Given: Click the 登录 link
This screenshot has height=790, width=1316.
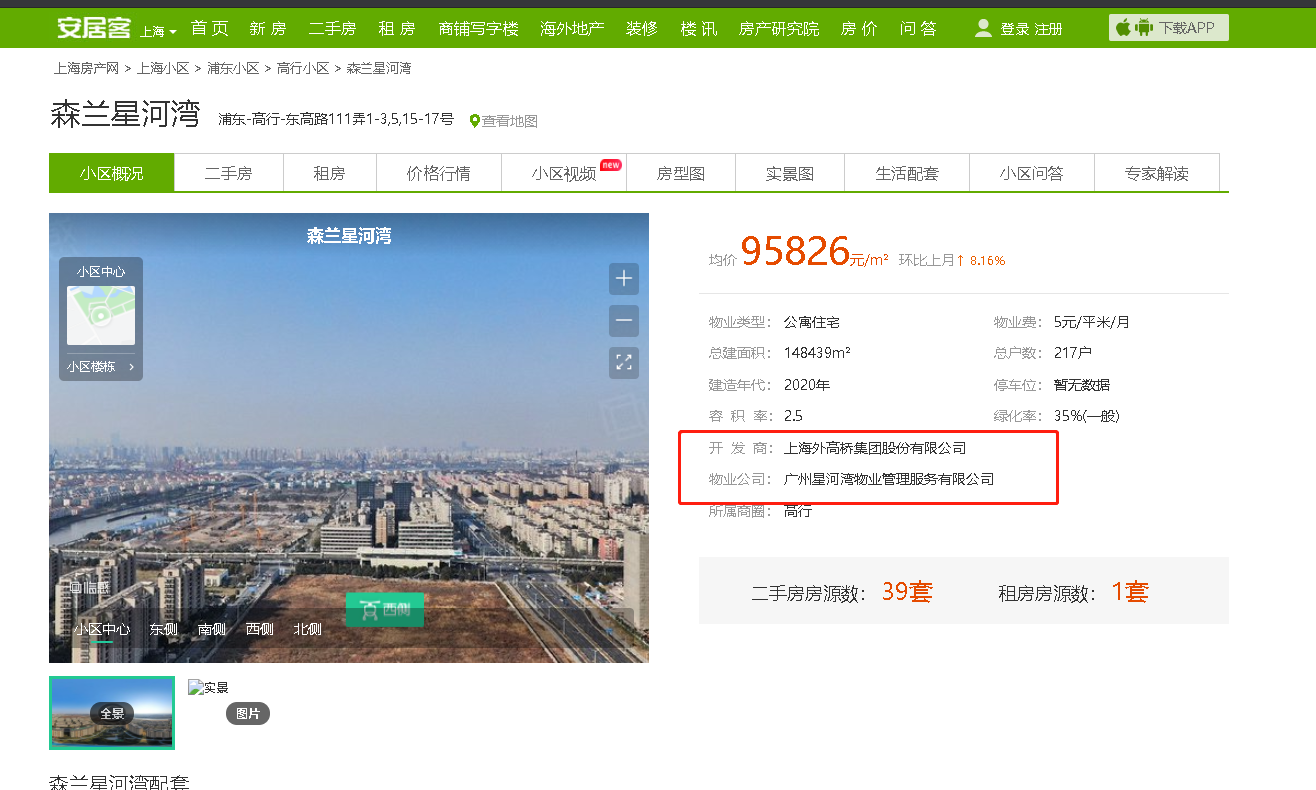Looking at the screenshot, I should [1015, 30].
